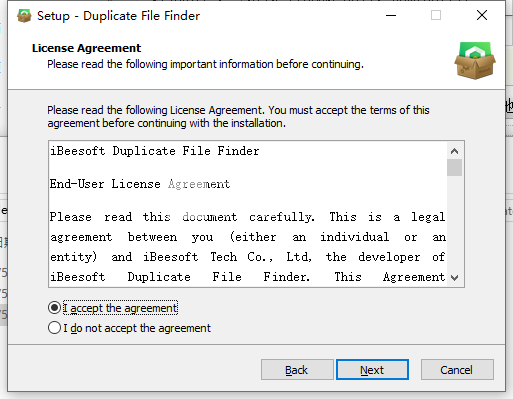Click the large installer package icon
Screen dimensions: 513x399
pos(475,60)
